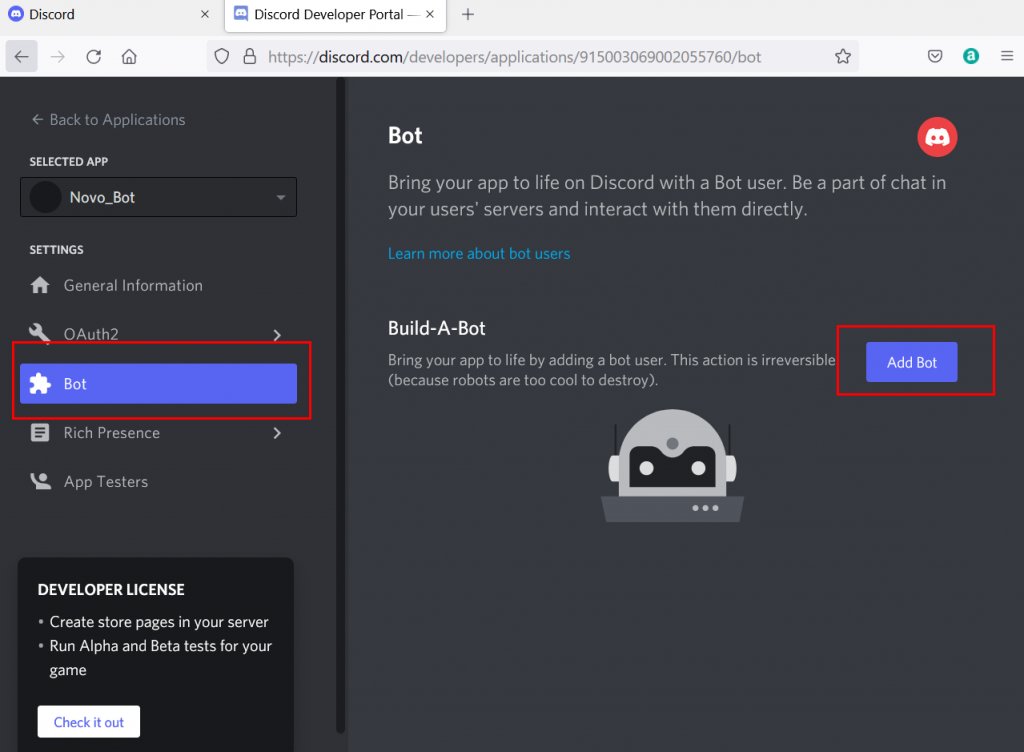1024x752 pixels.
Task: Go Back to Applications
Action: (108, 120)
